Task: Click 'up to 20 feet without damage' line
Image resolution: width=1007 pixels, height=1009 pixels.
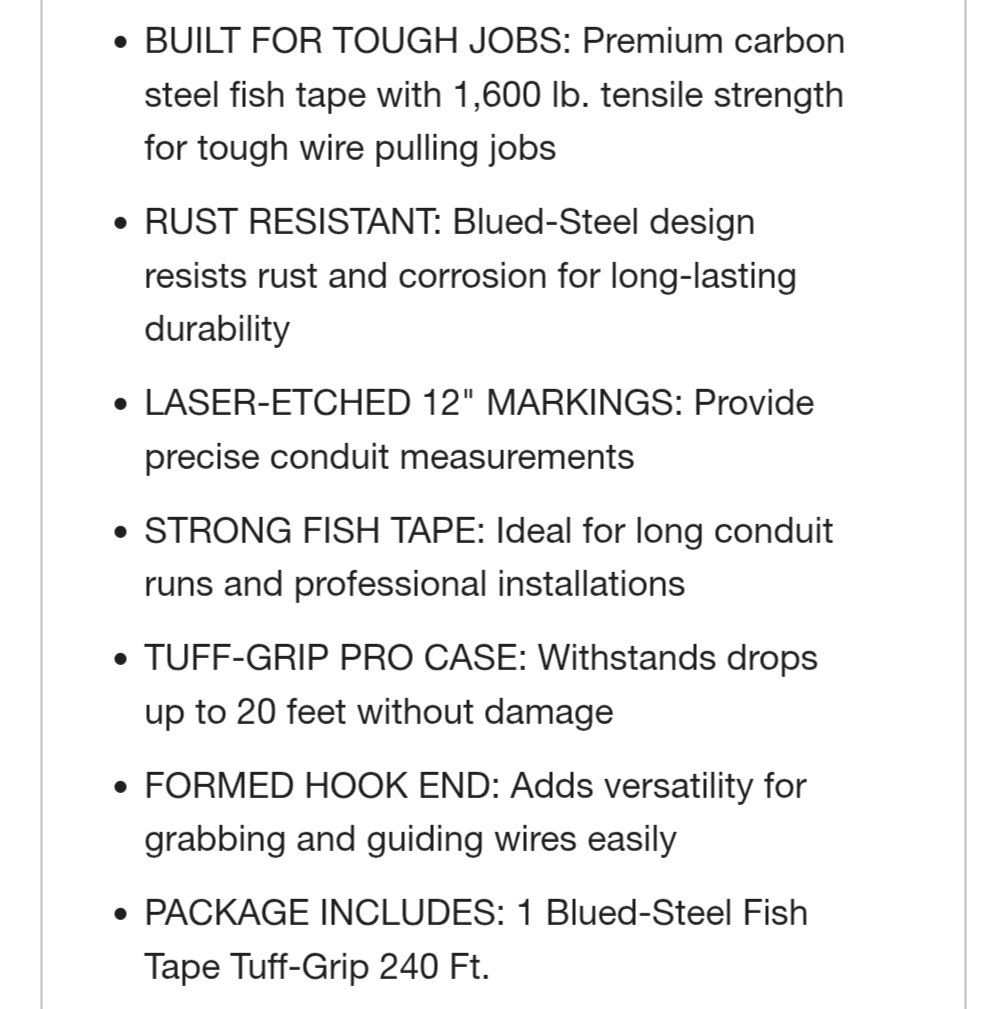Action: (379, 712)
